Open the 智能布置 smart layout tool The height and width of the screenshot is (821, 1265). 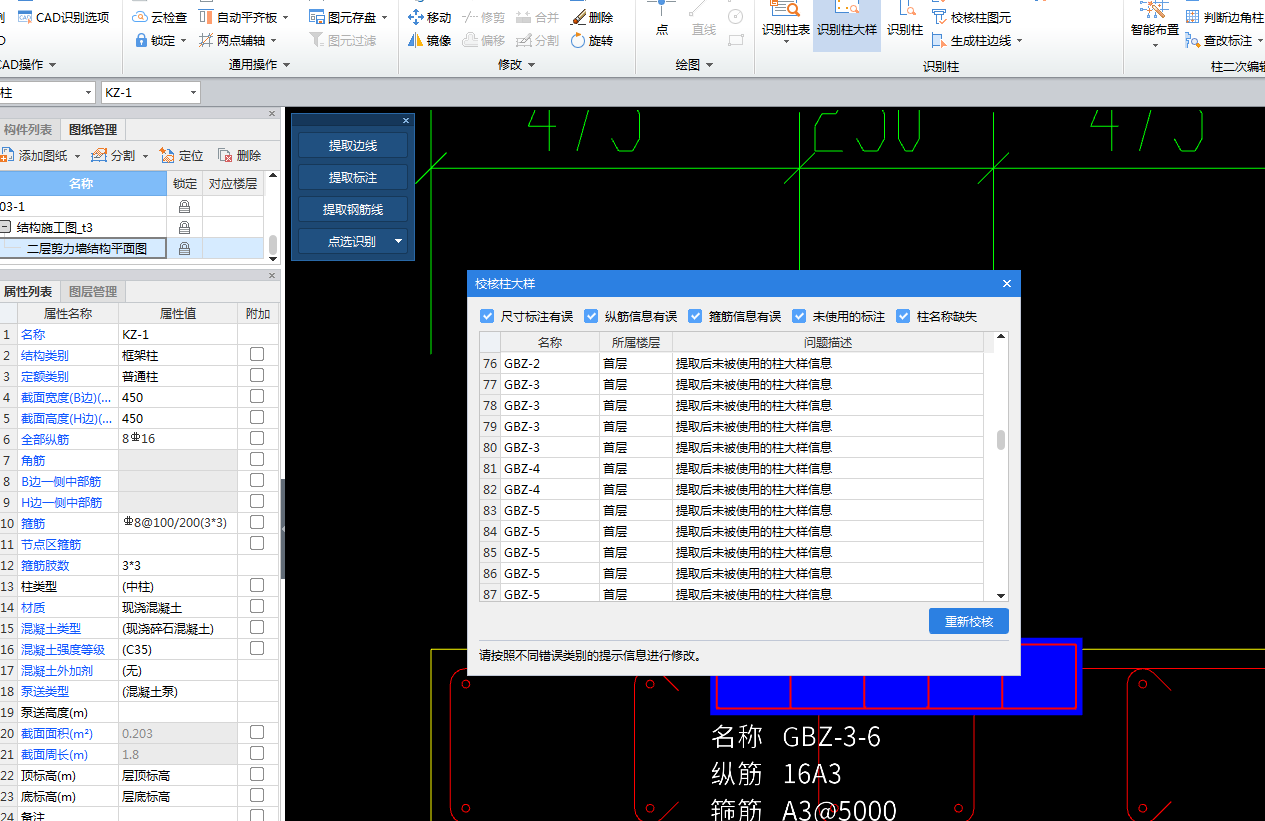pos(1155,22)
